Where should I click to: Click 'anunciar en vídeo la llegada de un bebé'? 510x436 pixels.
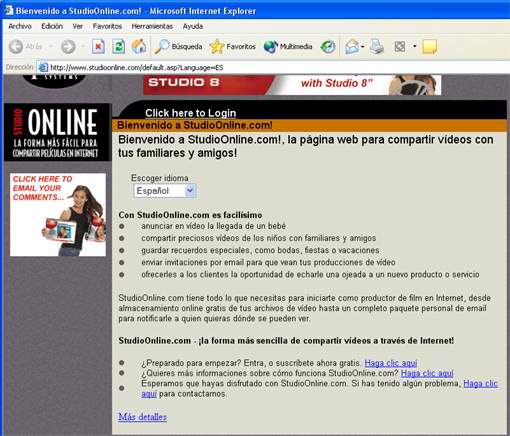(213, 226)
